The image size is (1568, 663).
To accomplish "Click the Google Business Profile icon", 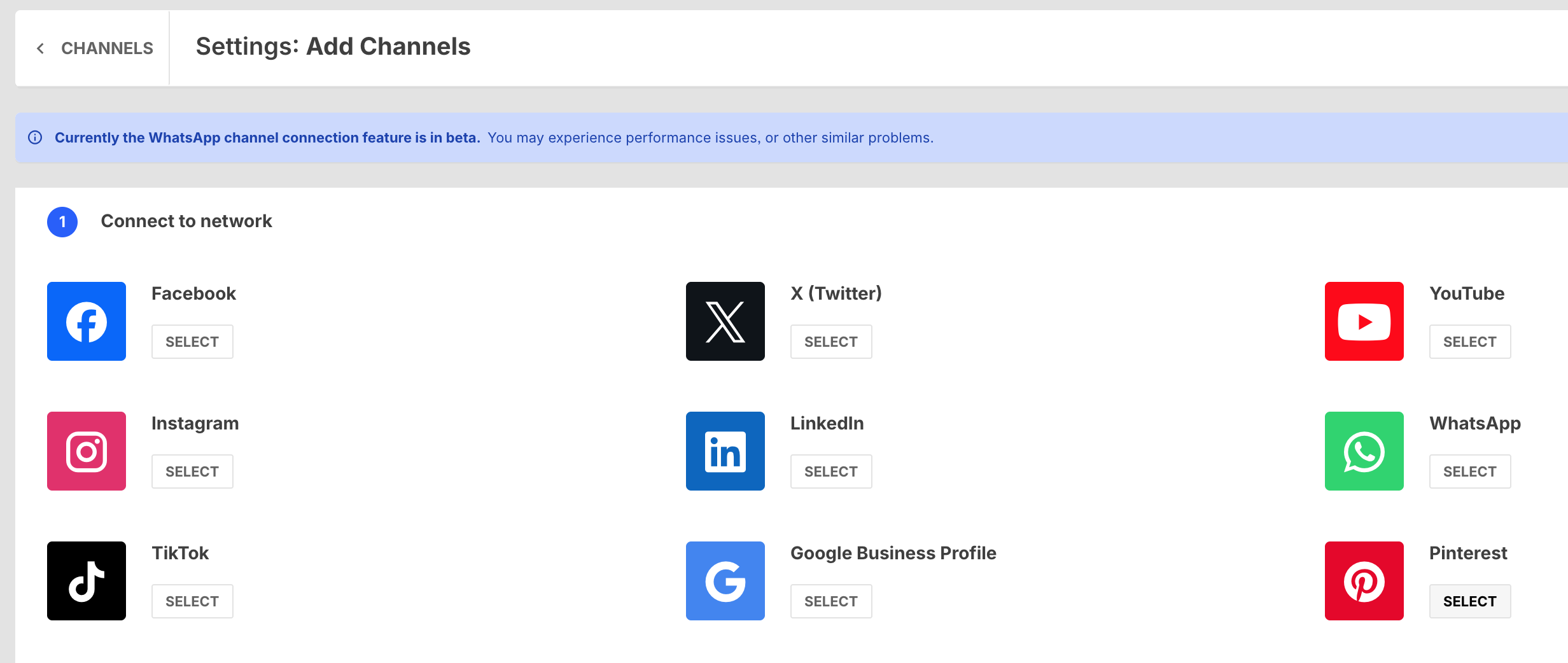I will (x=725, y=581).
